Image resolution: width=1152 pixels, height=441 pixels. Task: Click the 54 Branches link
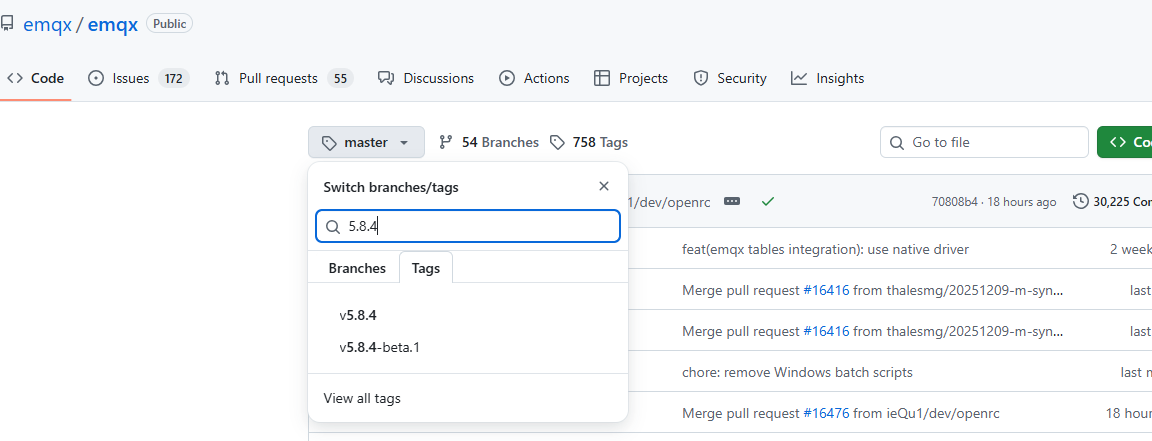pos(489,142)
